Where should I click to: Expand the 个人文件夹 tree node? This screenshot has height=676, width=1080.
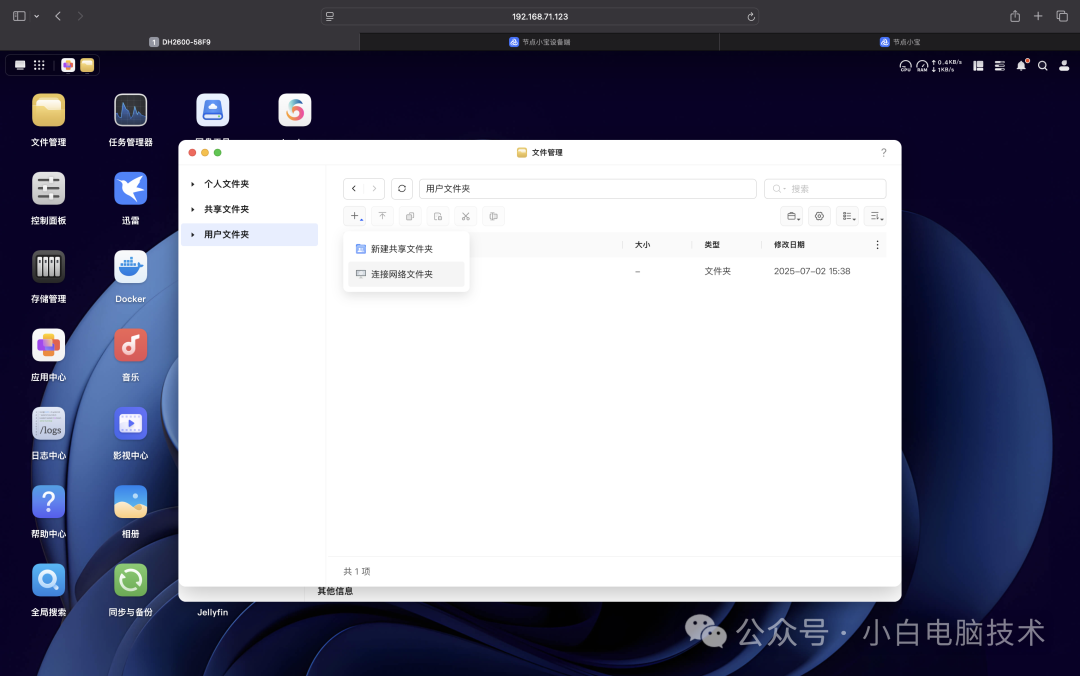(193, 184)
